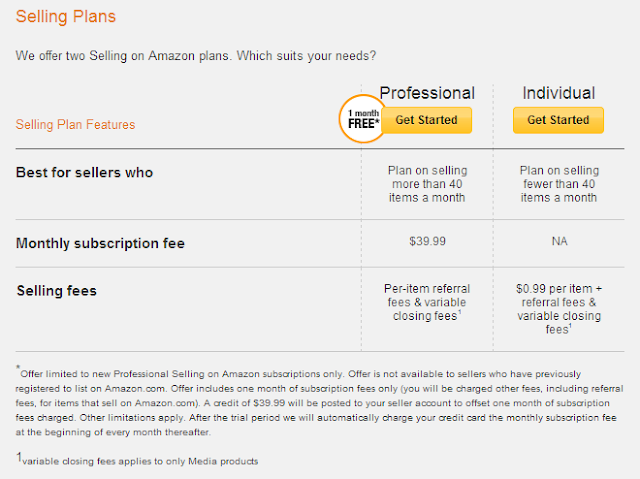This screenshot has height=479, width=640.
Task: Click the Selling Plans title
Action: tap(66, 16)
